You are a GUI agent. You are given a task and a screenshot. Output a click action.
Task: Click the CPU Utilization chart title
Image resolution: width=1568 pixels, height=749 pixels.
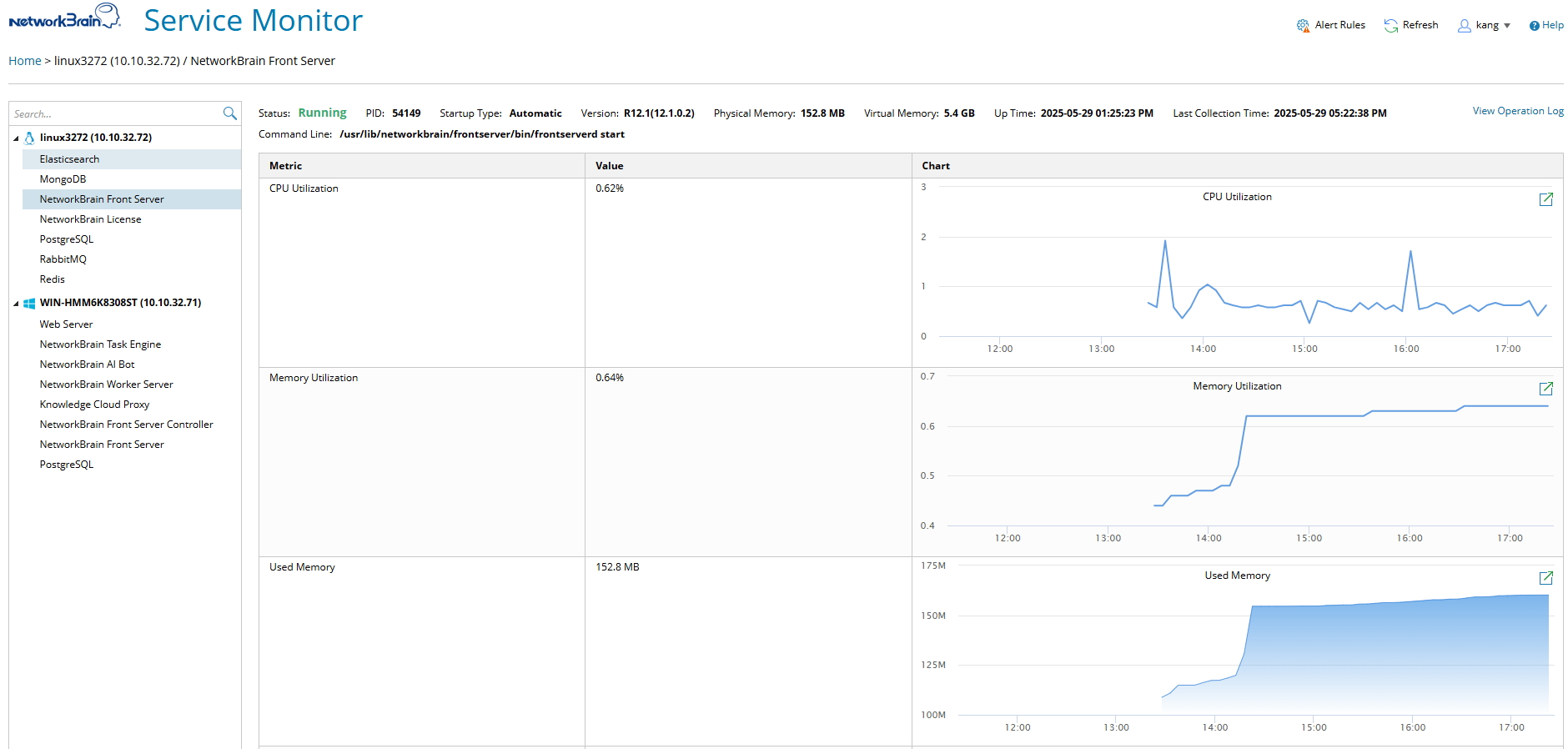[x=1237, y=197]
